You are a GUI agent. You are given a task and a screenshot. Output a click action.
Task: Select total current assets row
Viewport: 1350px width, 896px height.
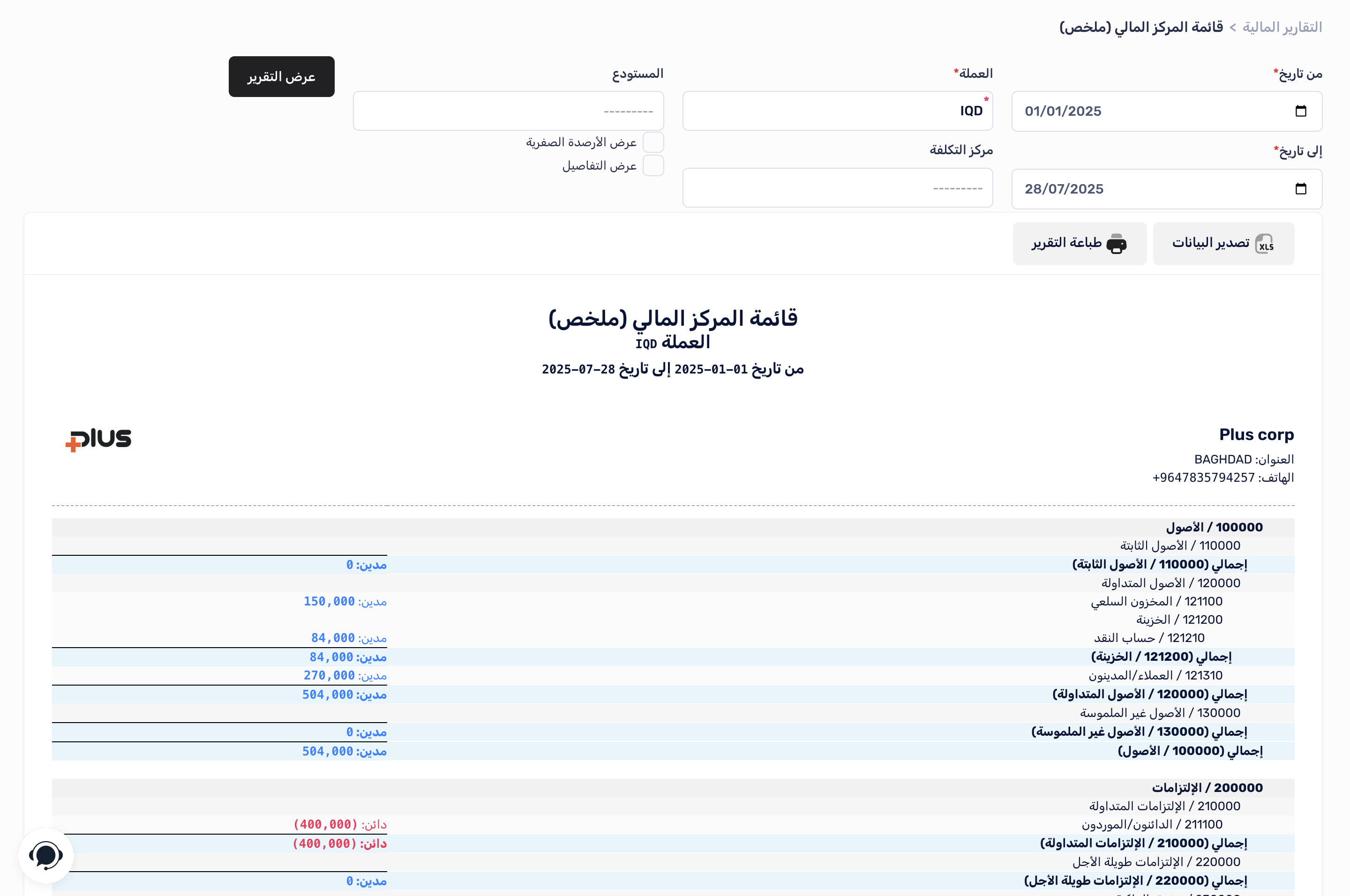(1149, 694)
